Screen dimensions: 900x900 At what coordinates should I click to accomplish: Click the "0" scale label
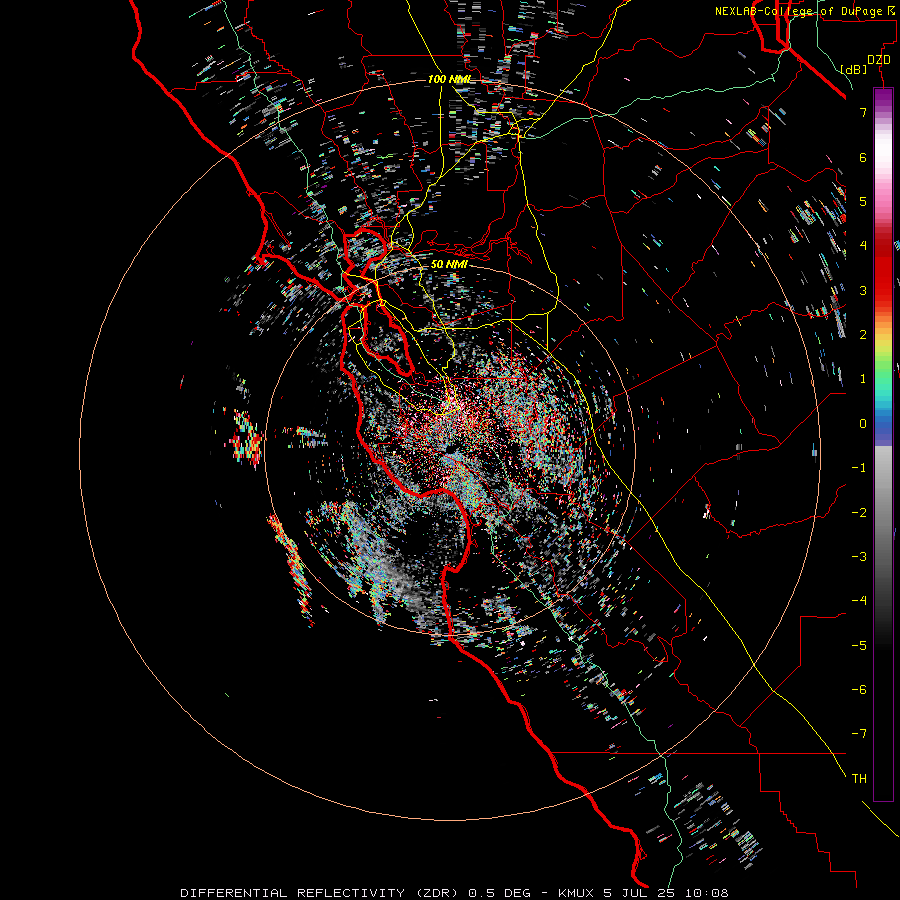pyautogui.click(x=863, y=424)
